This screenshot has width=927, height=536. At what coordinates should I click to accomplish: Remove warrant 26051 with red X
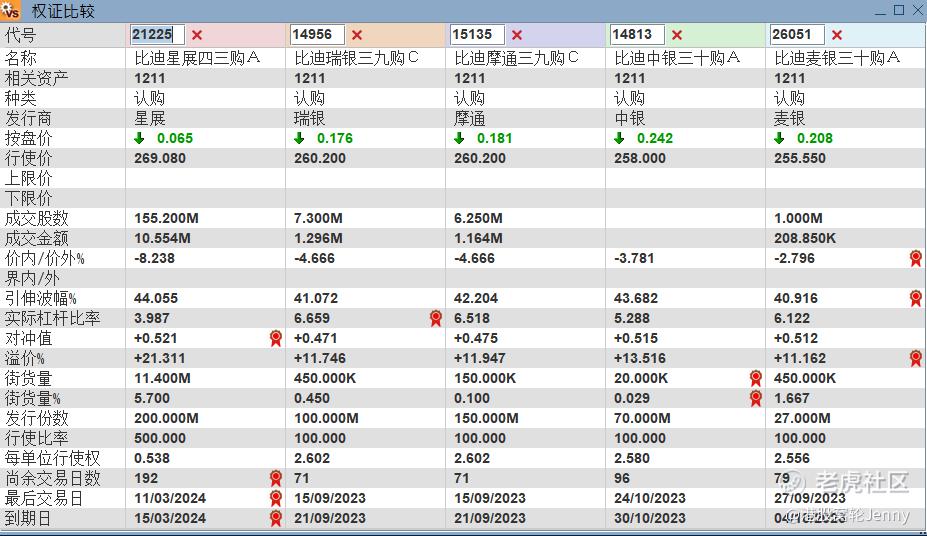click(x=837, y=35)
